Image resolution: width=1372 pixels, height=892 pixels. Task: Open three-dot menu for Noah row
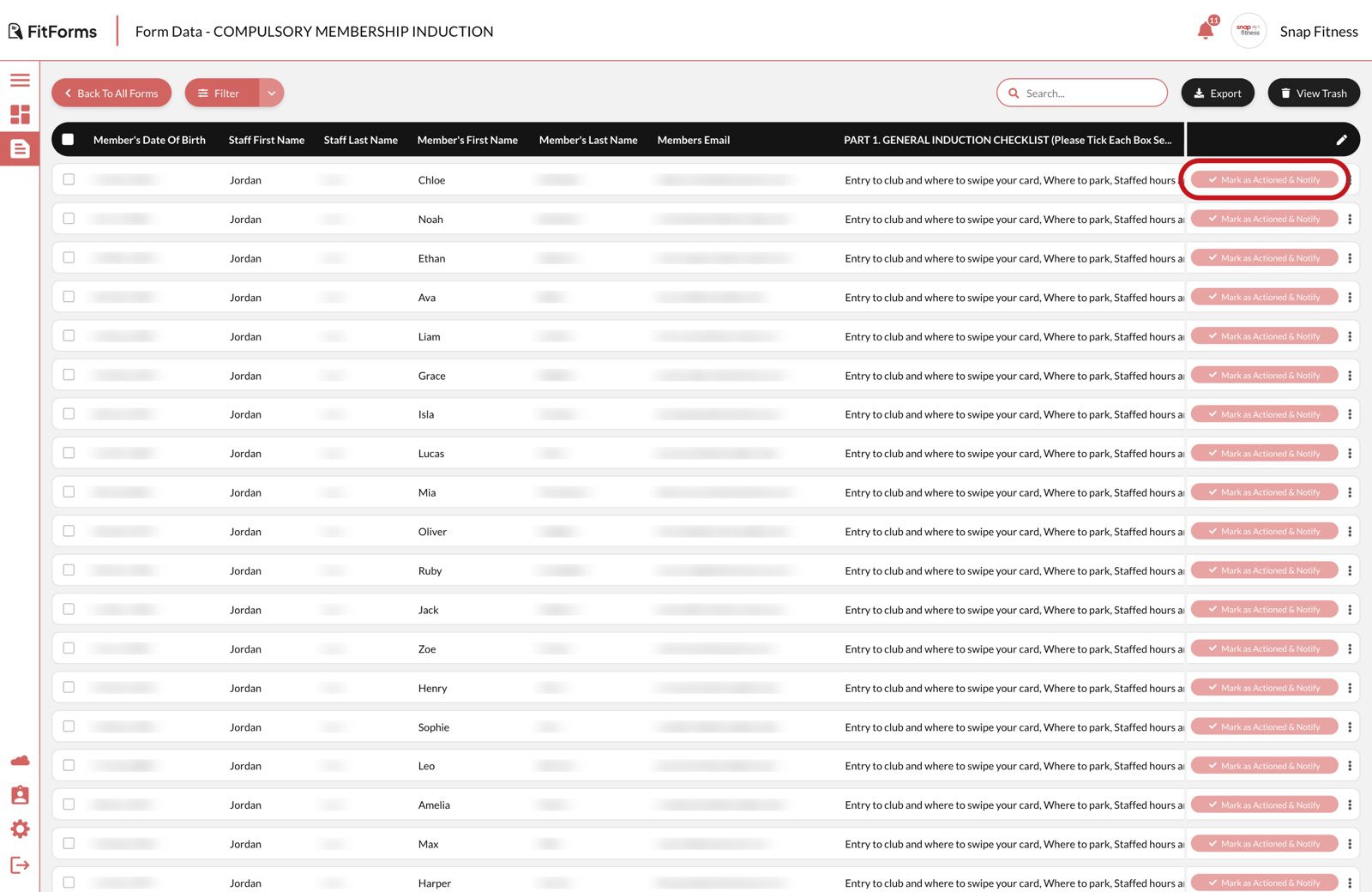click(1350, 220)
